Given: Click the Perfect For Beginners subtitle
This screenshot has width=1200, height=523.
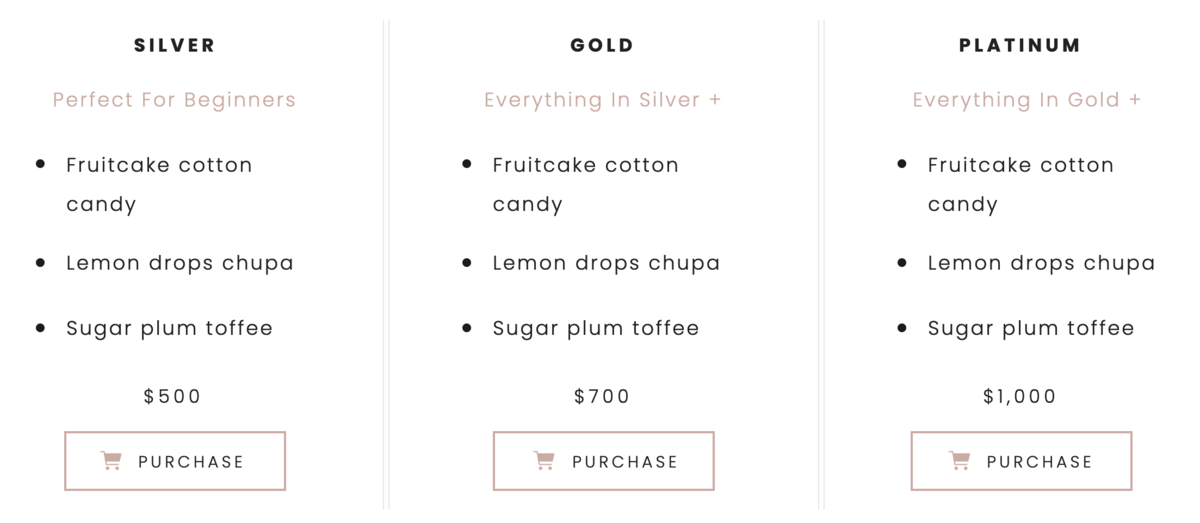Looking at the screenshot, I should click(174, 100).
